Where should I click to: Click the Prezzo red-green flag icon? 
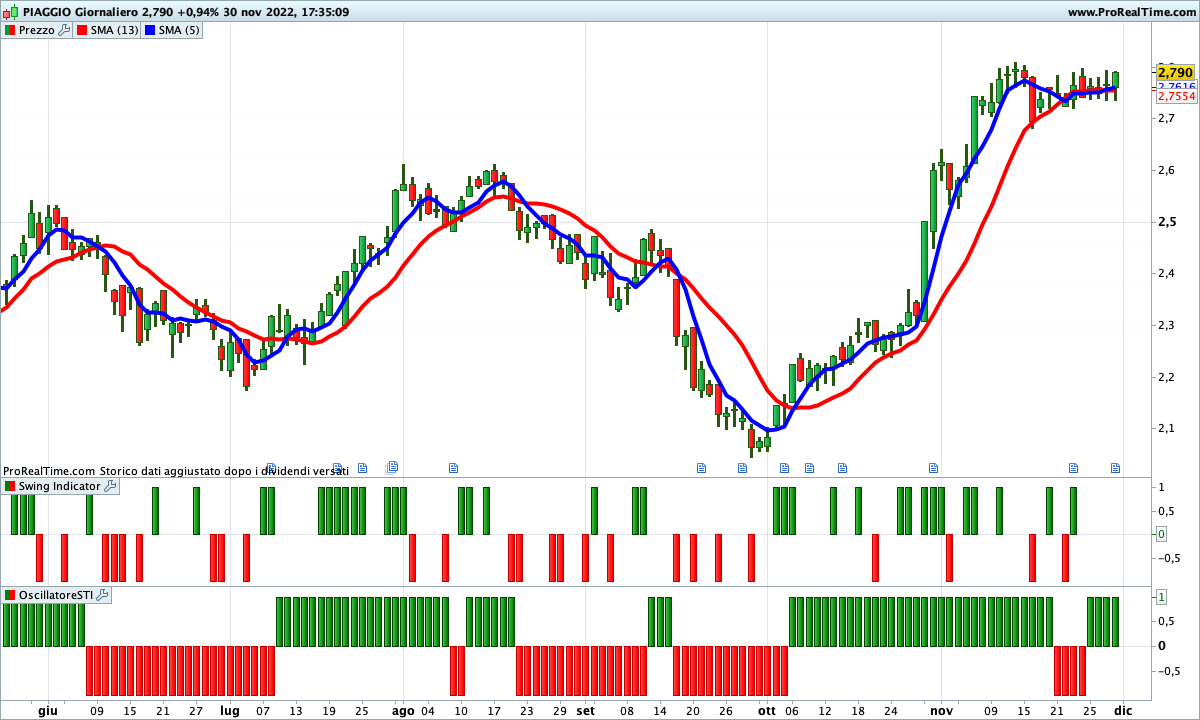tap(10, 31)
